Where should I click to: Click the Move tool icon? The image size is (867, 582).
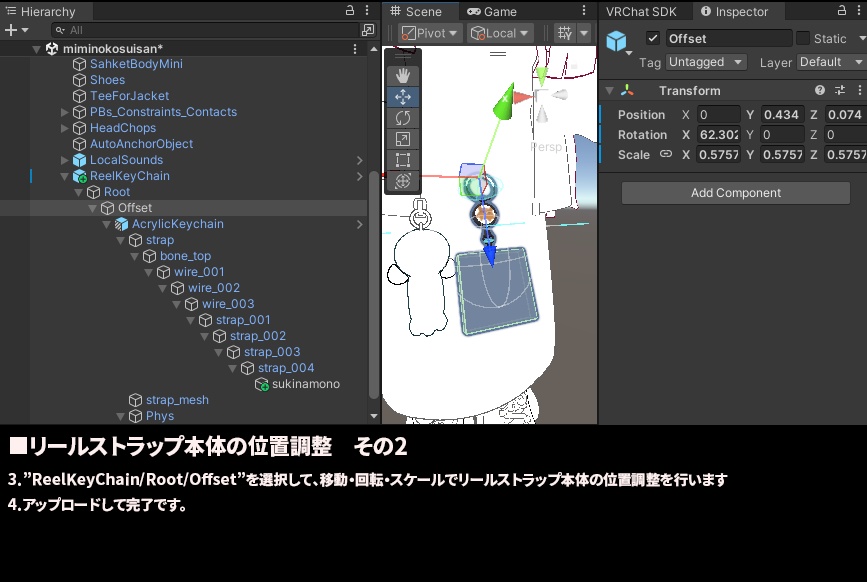point(402,96)
